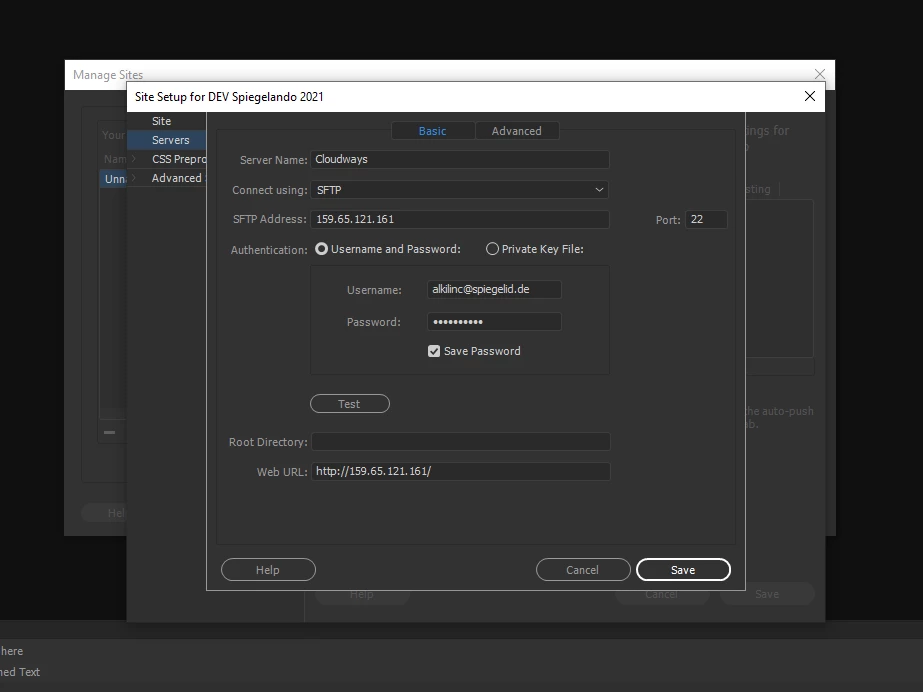Click the Username field
The image size is (923, 692).
click(x=494, y=290)
